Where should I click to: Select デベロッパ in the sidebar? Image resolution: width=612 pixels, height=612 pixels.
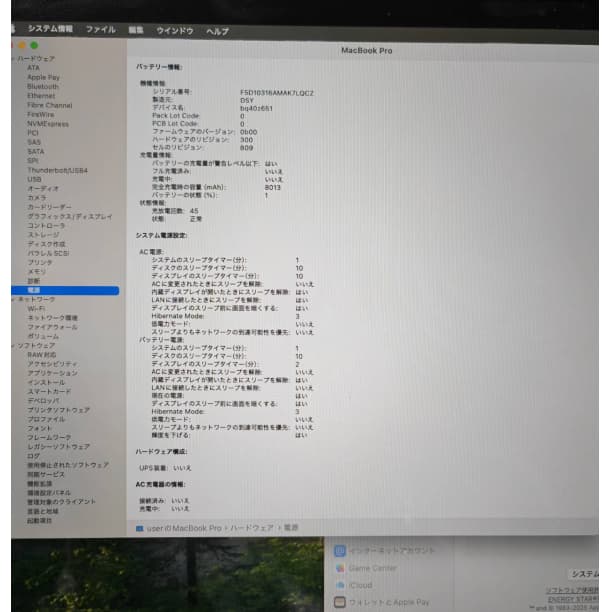(43, 401)
